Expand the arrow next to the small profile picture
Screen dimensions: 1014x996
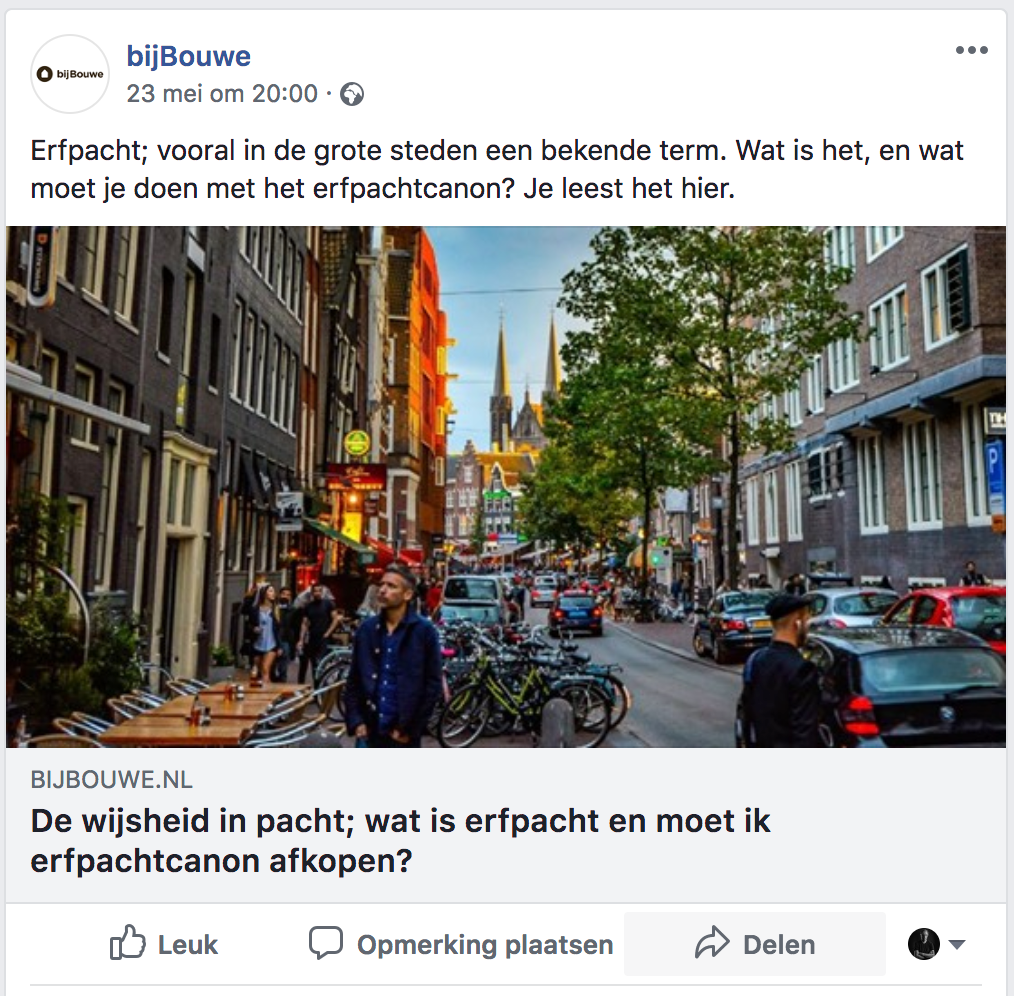(x=957, y=944)
